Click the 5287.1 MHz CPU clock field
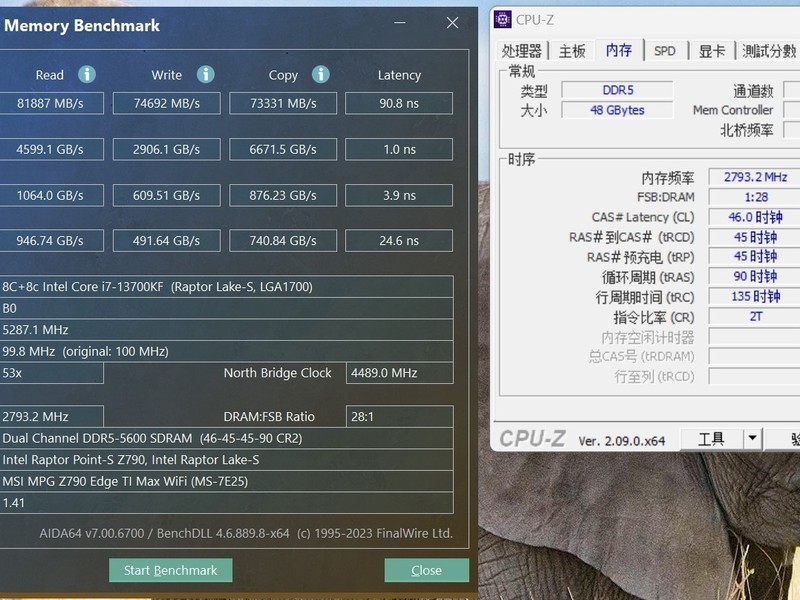Viewport: 800px width, 600px height. (227, 330)
